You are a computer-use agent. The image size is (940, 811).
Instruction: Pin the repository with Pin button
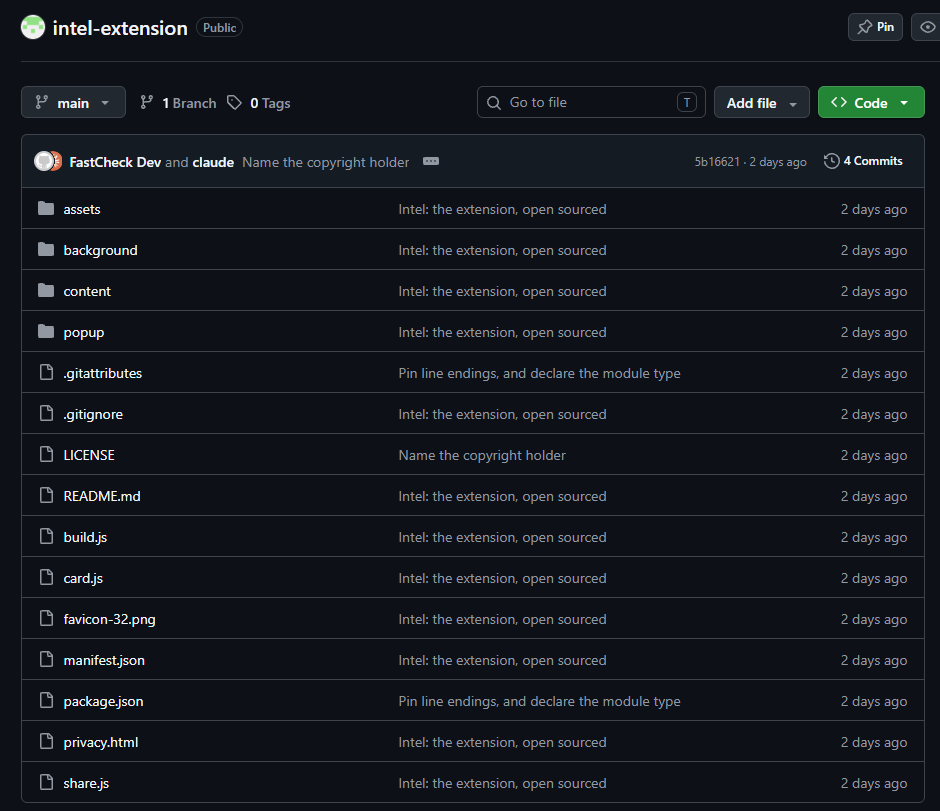click(875, 28)
